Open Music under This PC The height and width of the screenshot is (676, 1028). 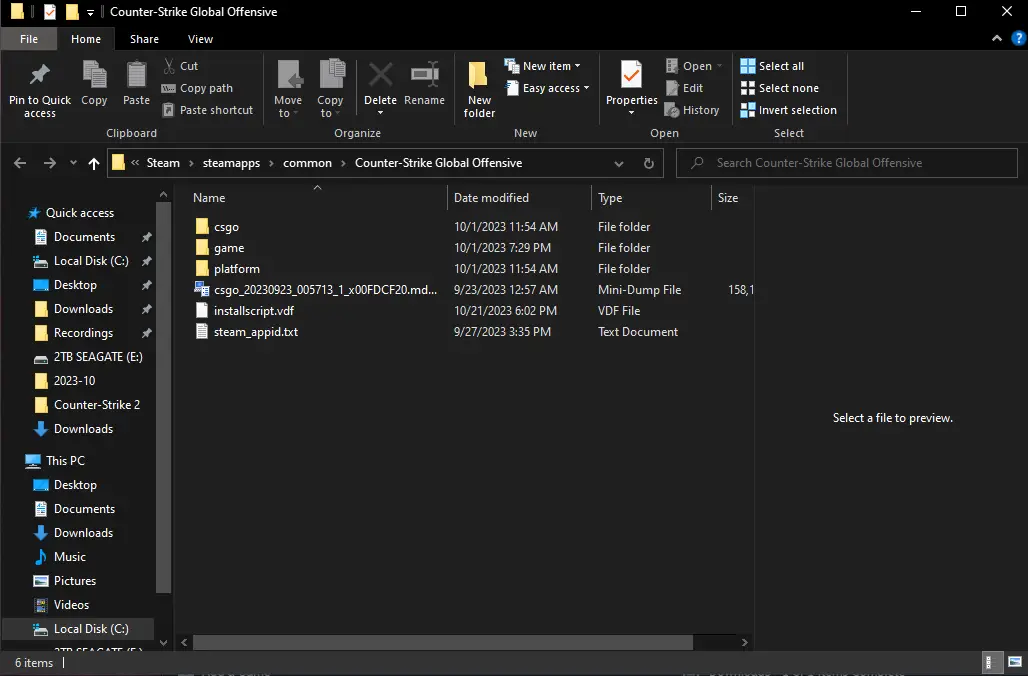tap(69, 557)
